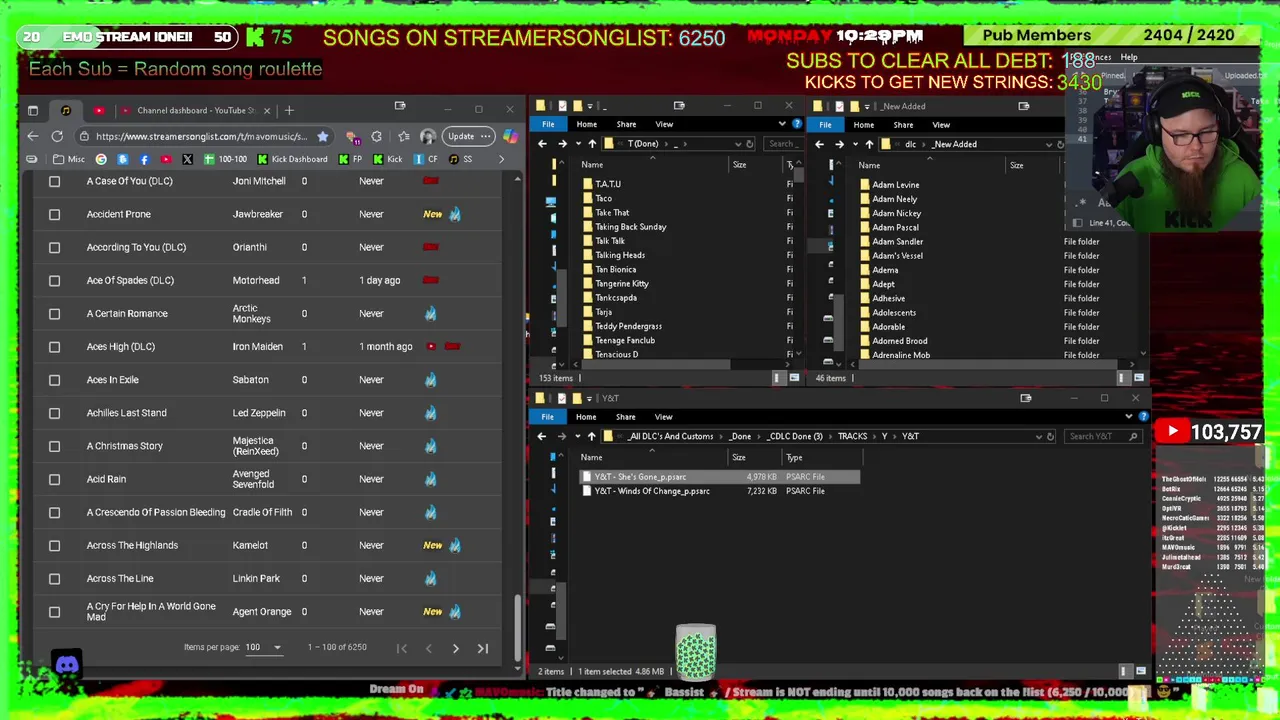
Task: Open a new browser tab
Action: (x=289, y=110)
